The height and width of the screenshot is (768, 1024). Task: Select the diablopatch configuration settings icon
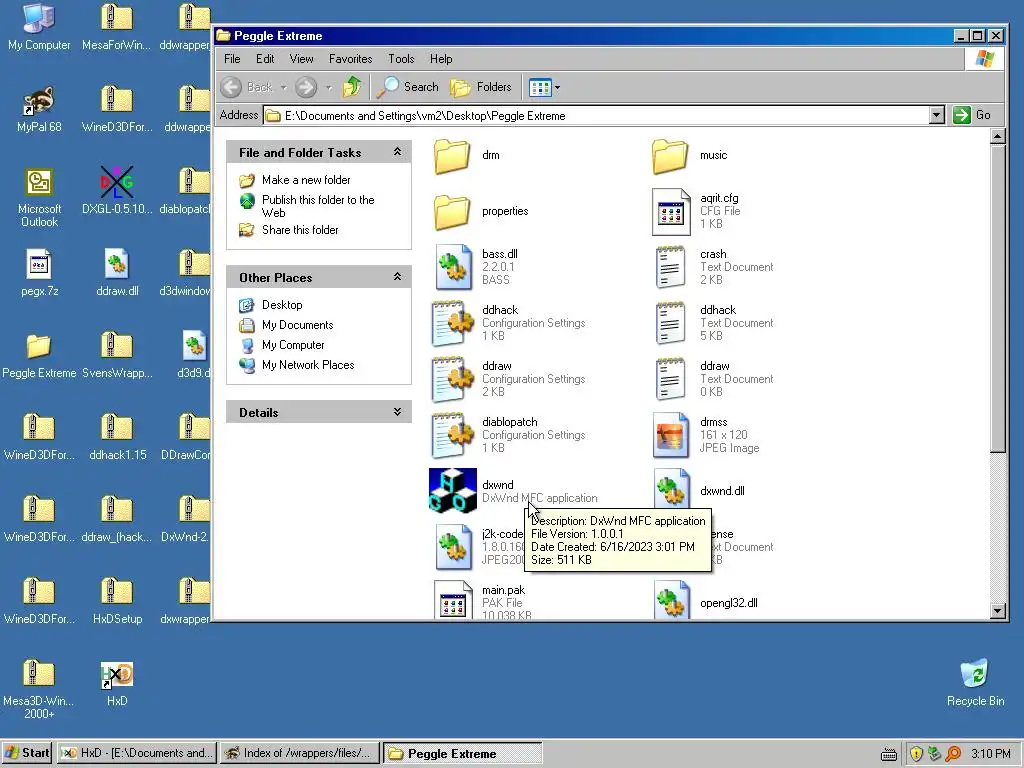click(453, 436)
